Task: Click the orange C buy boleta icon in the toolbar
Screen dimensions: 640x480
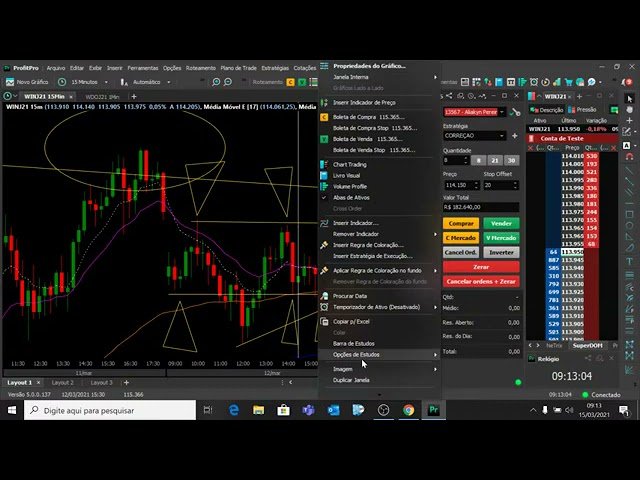Action: click(x=290, y=82)
